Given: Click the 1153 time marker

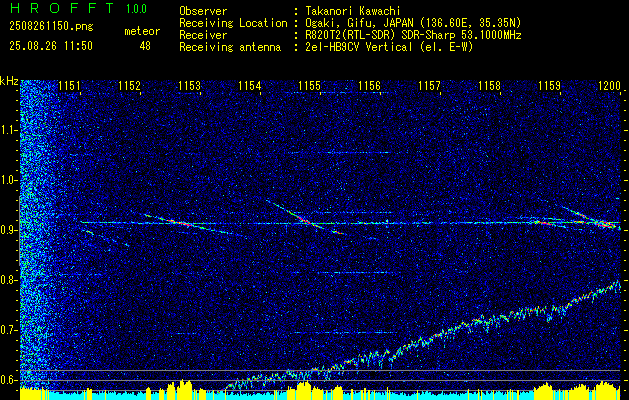Looking at the screenshot, I should coord(189,86).
